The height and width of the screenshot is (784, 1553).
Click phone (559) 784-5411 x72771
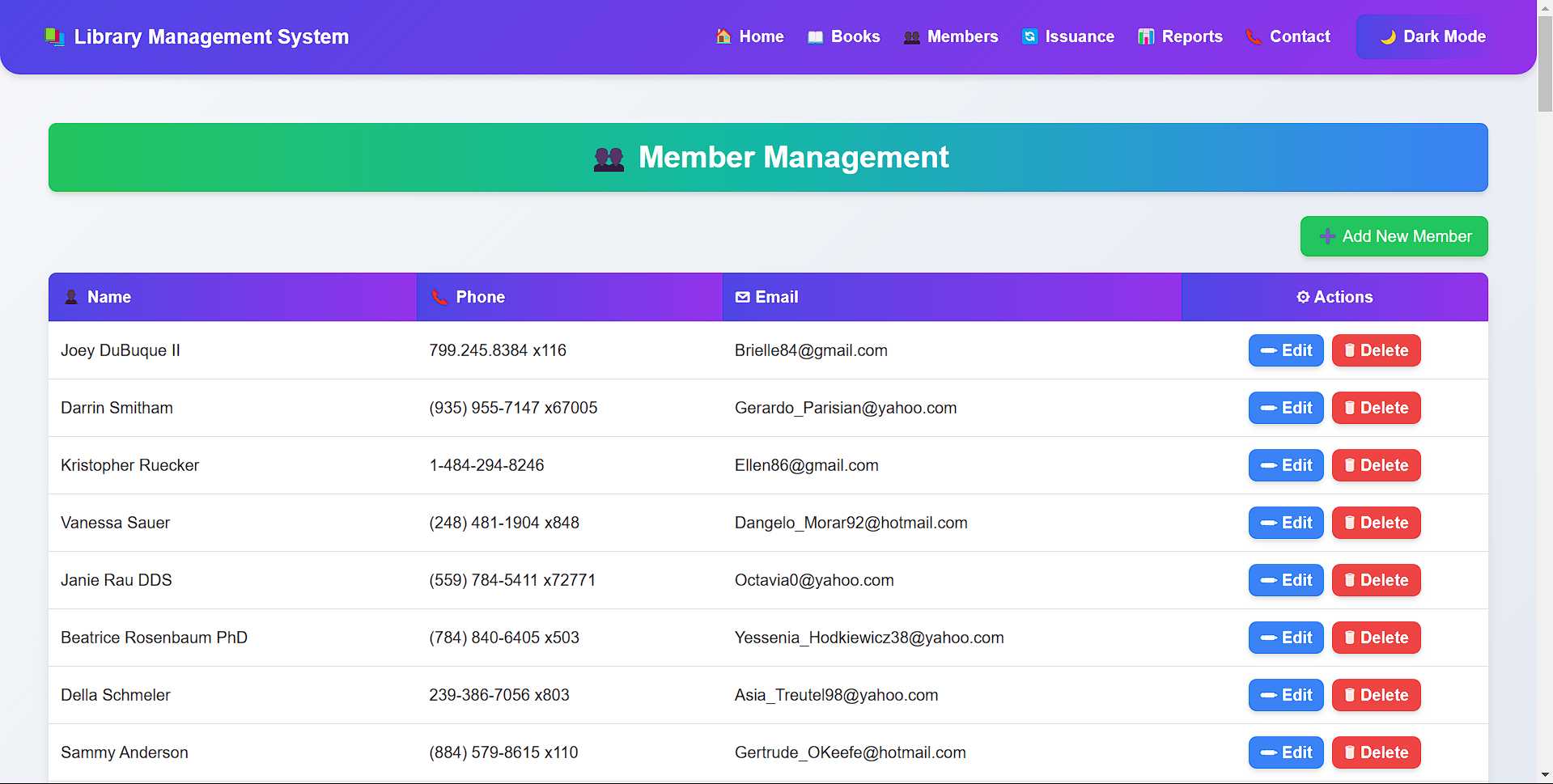tap(512, 580)
